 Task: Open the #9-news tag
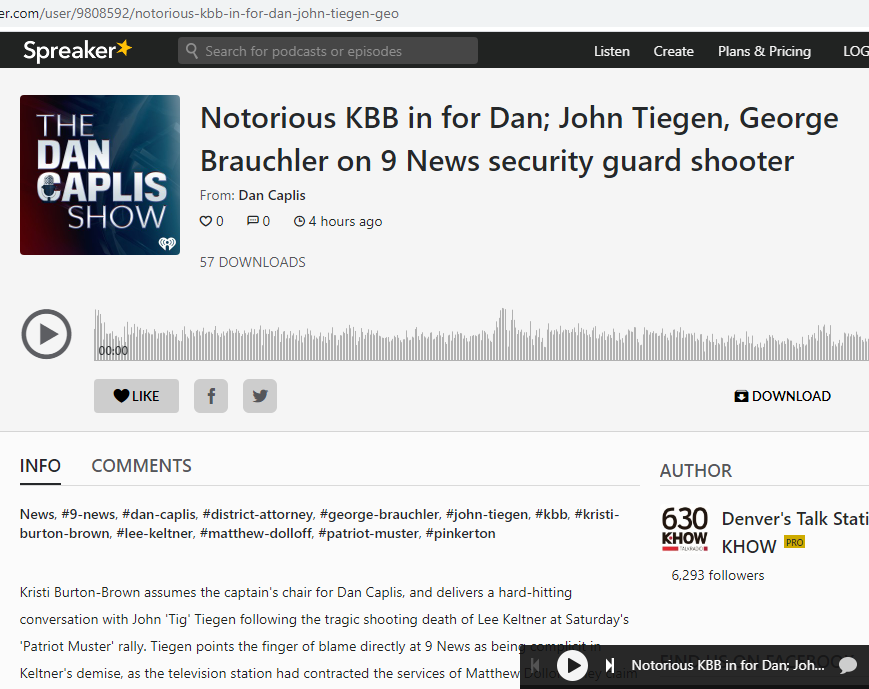point(88,514)
